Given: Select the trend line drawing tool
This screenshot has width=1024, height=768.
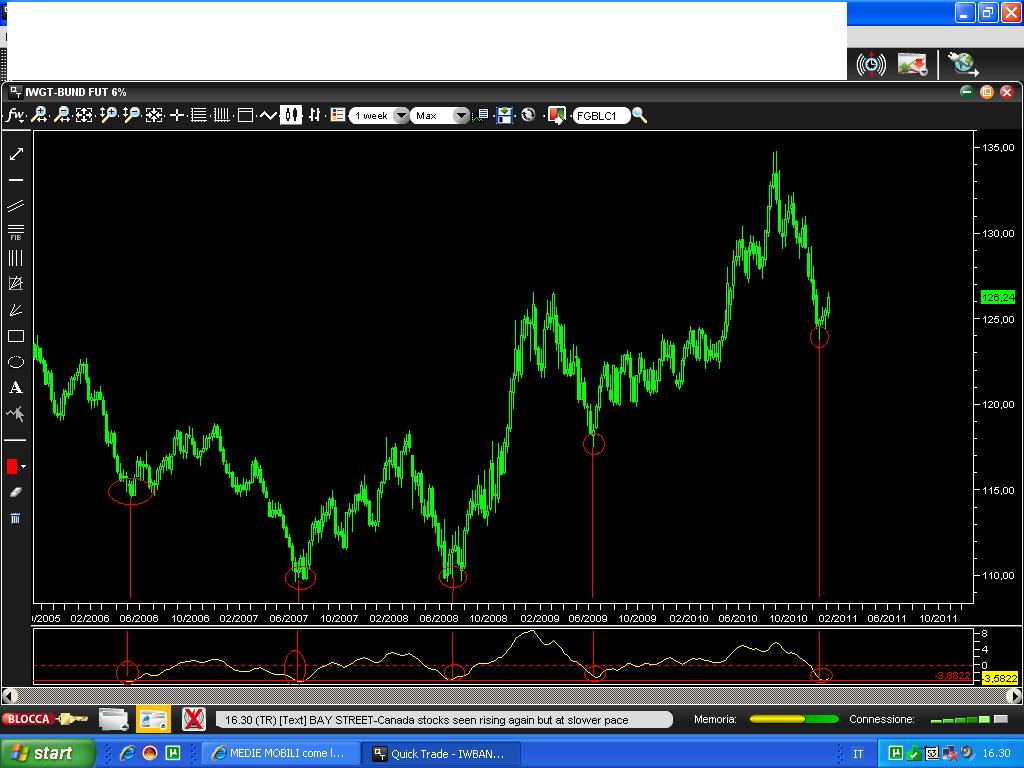Looking at the screenshot, I should click(16, 154).
